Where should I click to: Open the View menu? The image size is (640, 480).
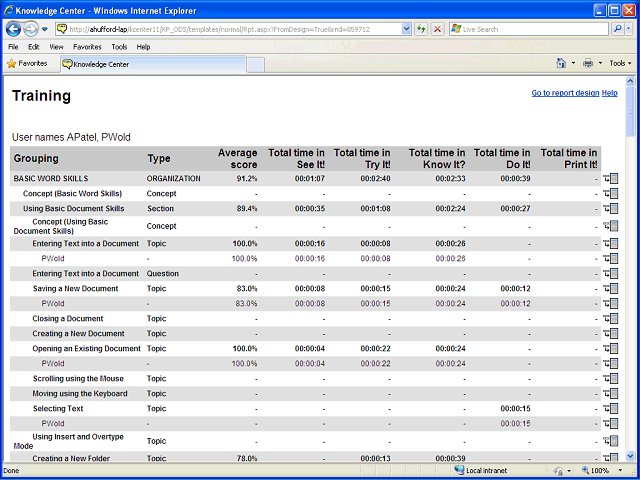[56, 47]
